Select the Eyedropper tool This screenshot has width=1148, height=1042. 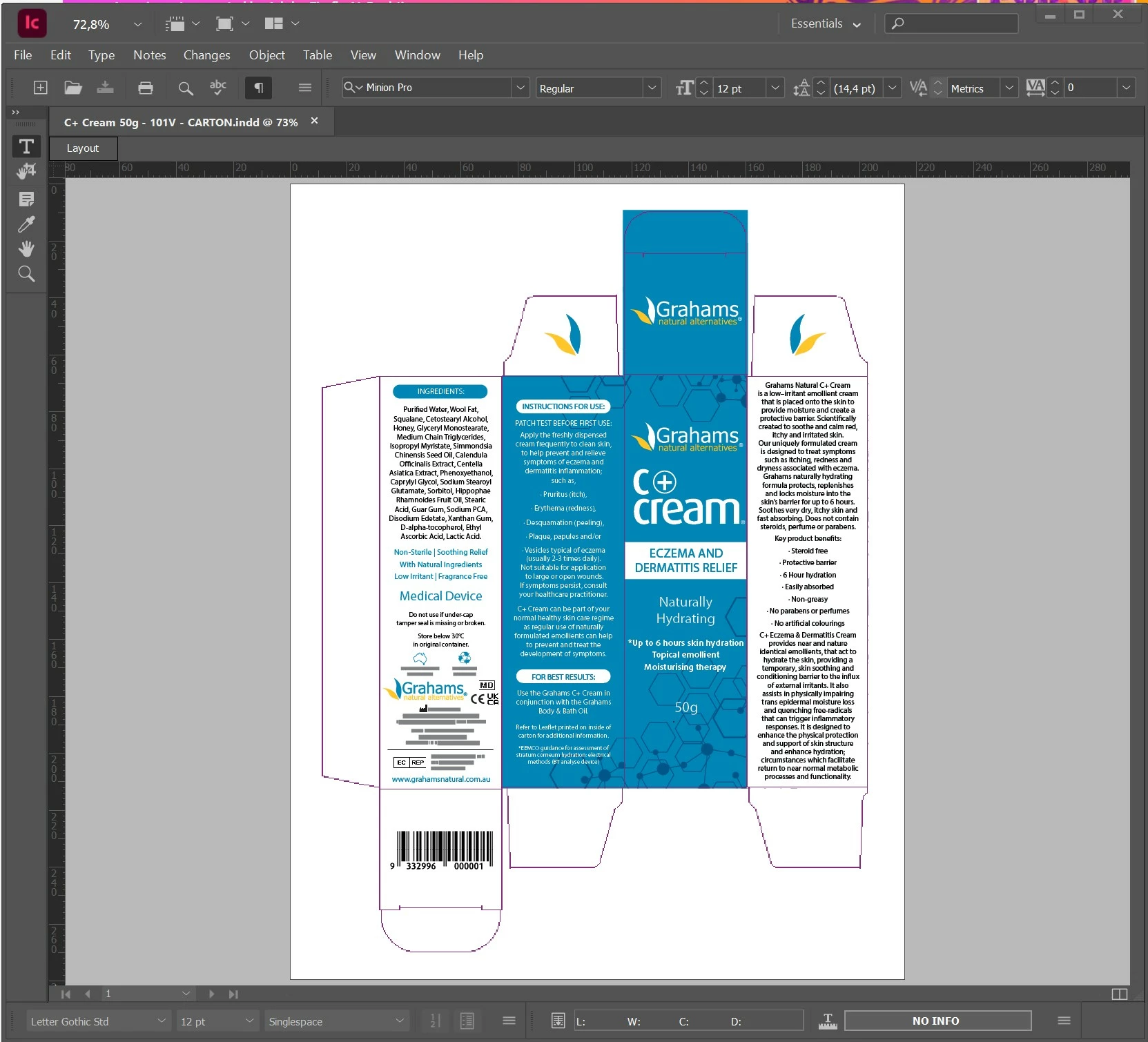26,224
